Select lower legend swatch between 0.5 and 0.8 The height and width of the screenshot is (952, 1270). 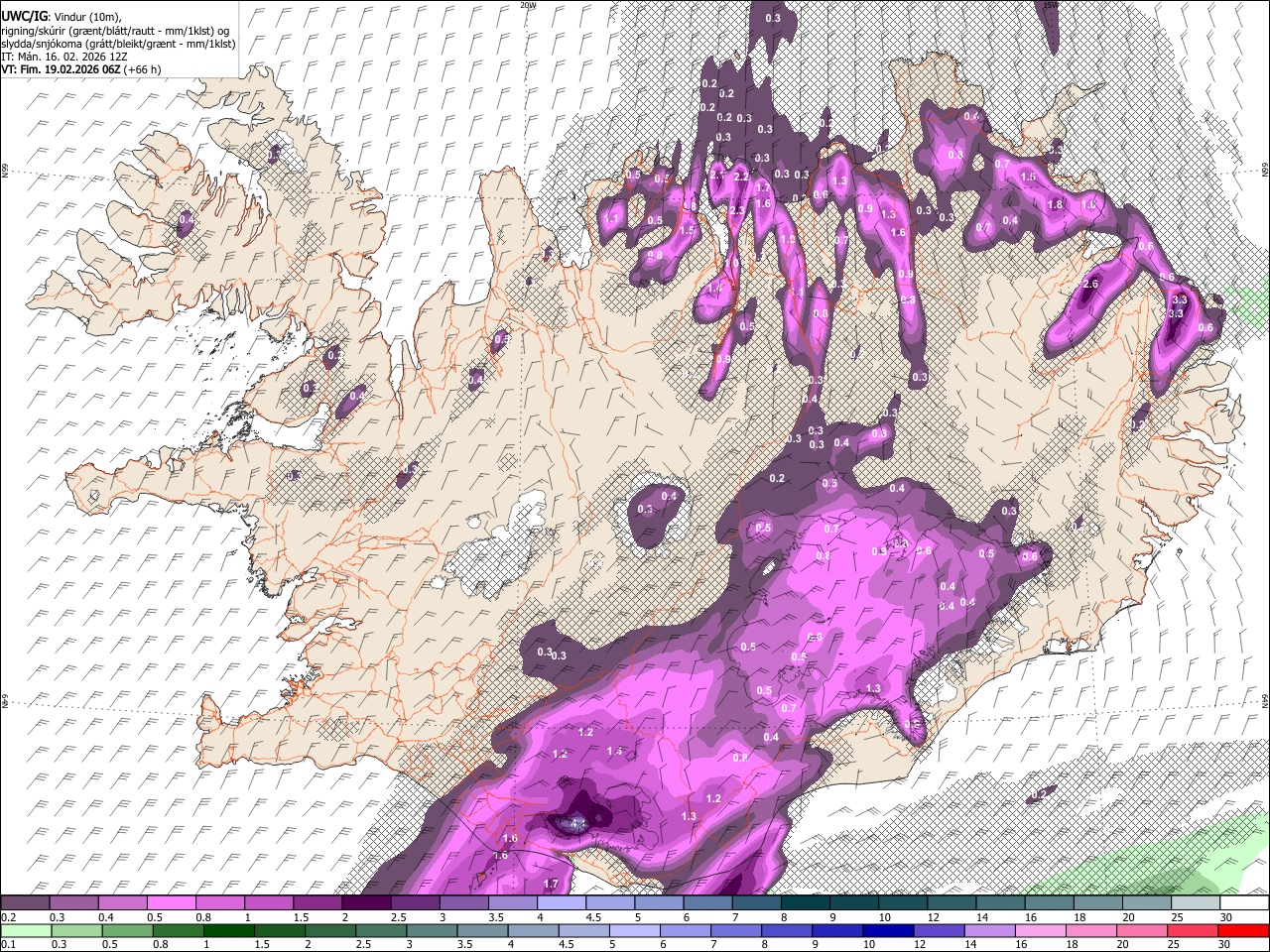coord(126,930)
